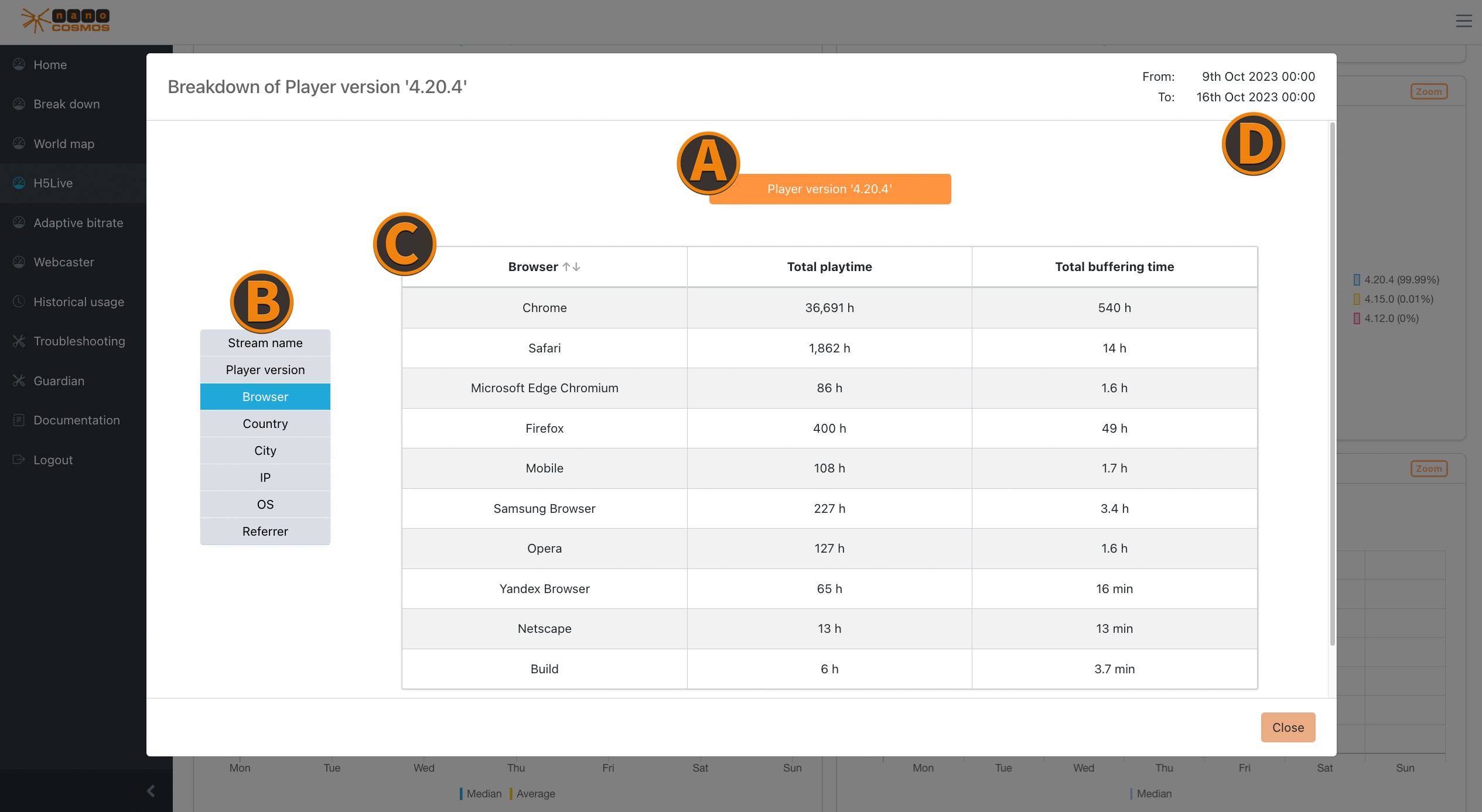Toggle the 4.20.4 legend color swatch
Screen dimensions: 1482x812
tap(1357, 280)
